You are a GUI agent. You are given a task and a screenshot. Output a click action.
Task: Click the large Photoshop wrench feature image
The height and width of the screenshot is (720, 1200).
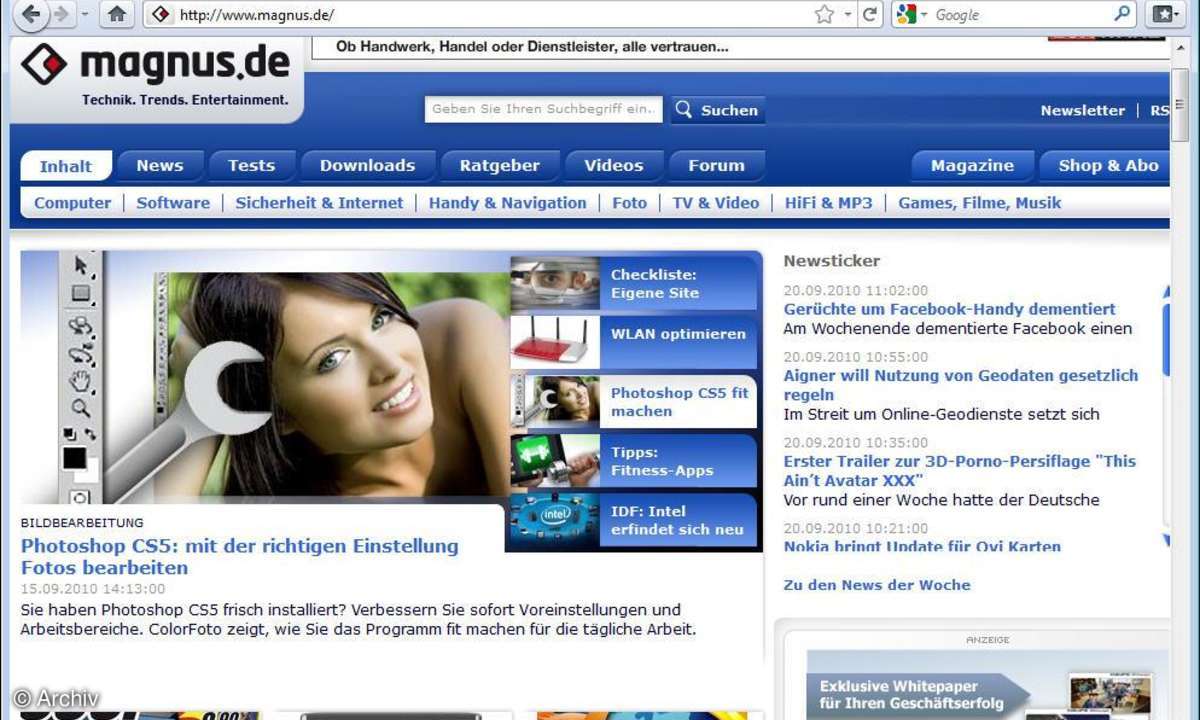point(265,377)
